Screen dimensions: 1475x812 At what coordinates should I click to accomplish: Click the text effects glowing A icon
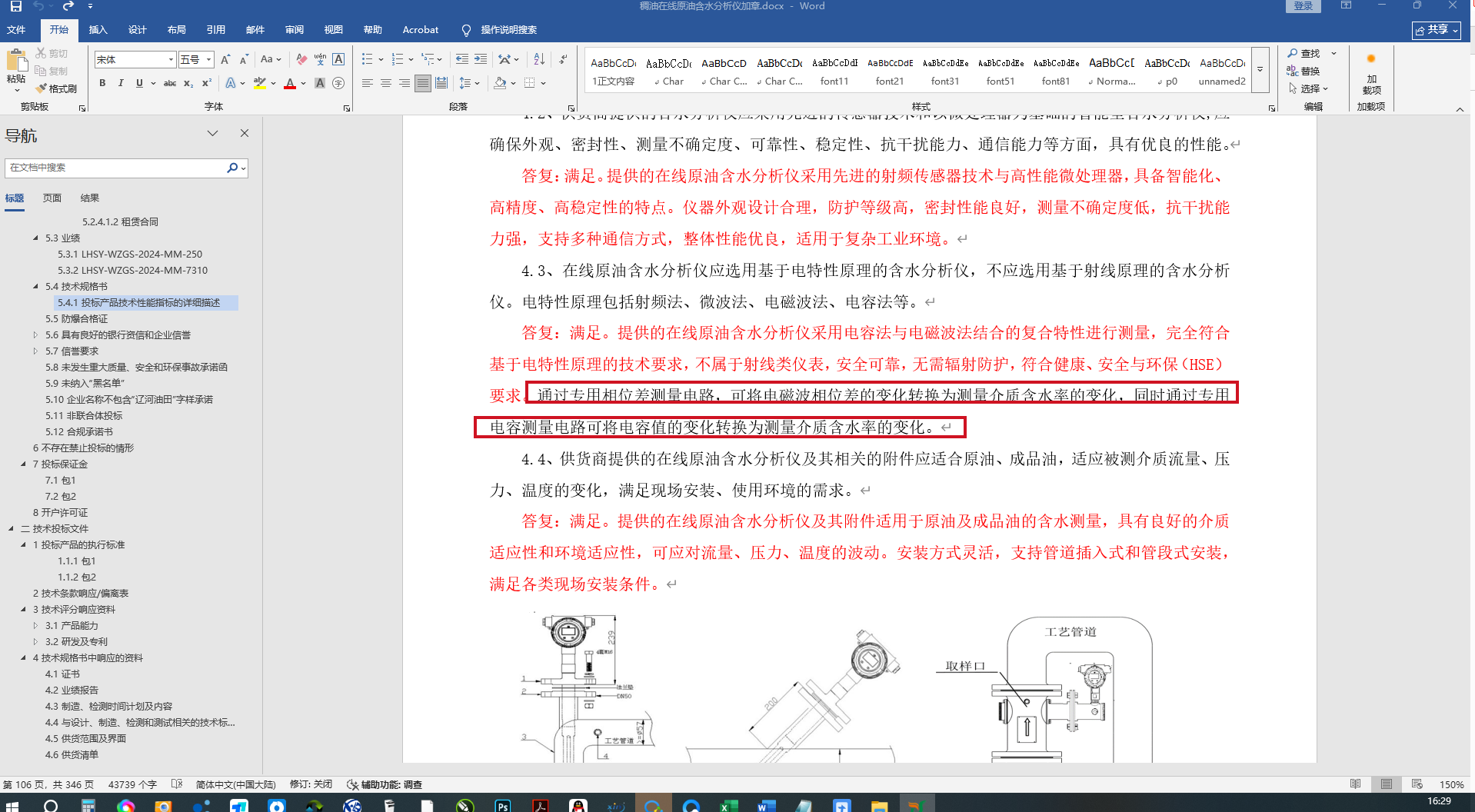tap(231, 83)
